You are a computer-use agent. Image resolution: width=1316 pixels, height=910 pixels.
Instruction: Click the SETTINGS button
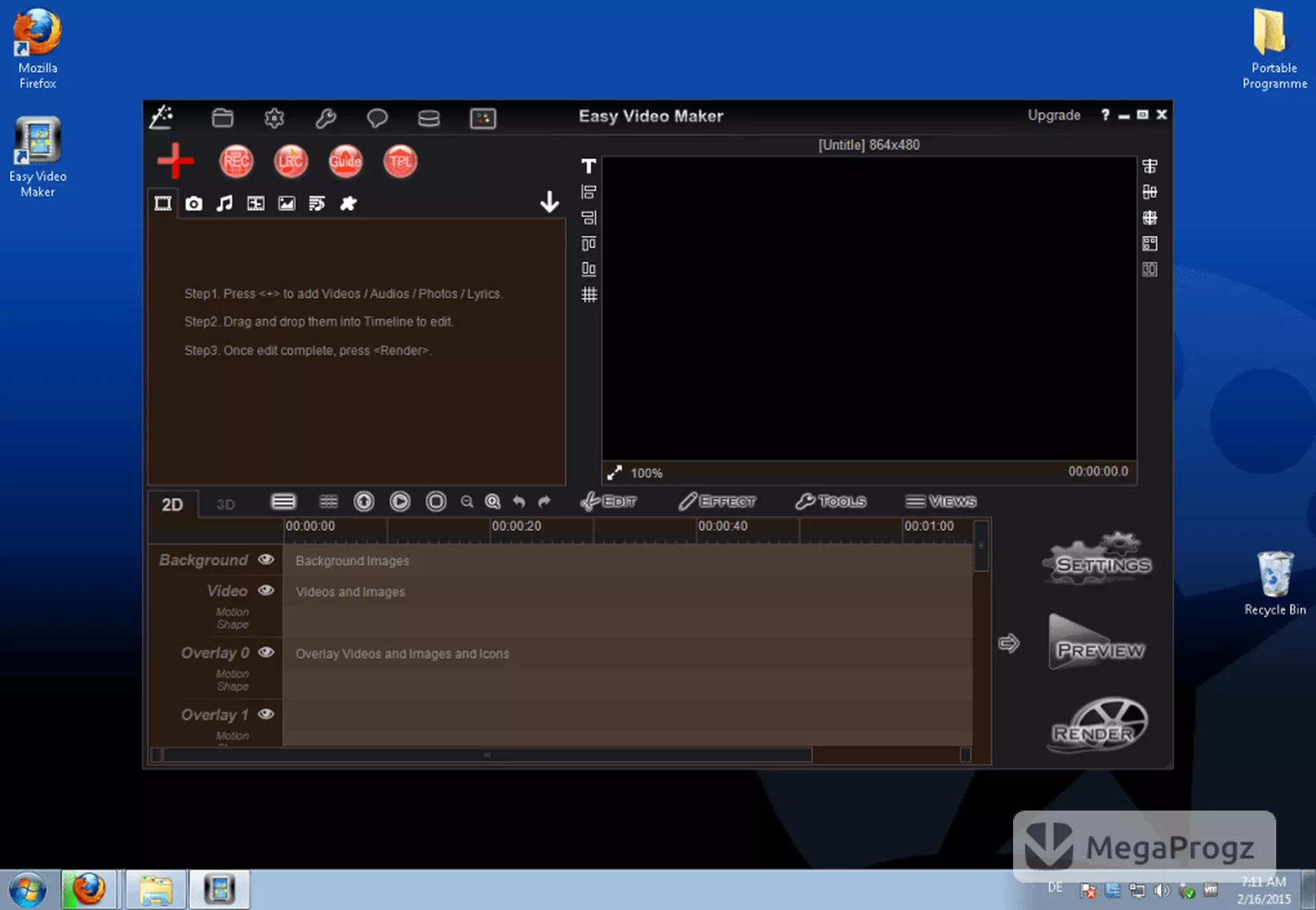tap(1099, 558)
